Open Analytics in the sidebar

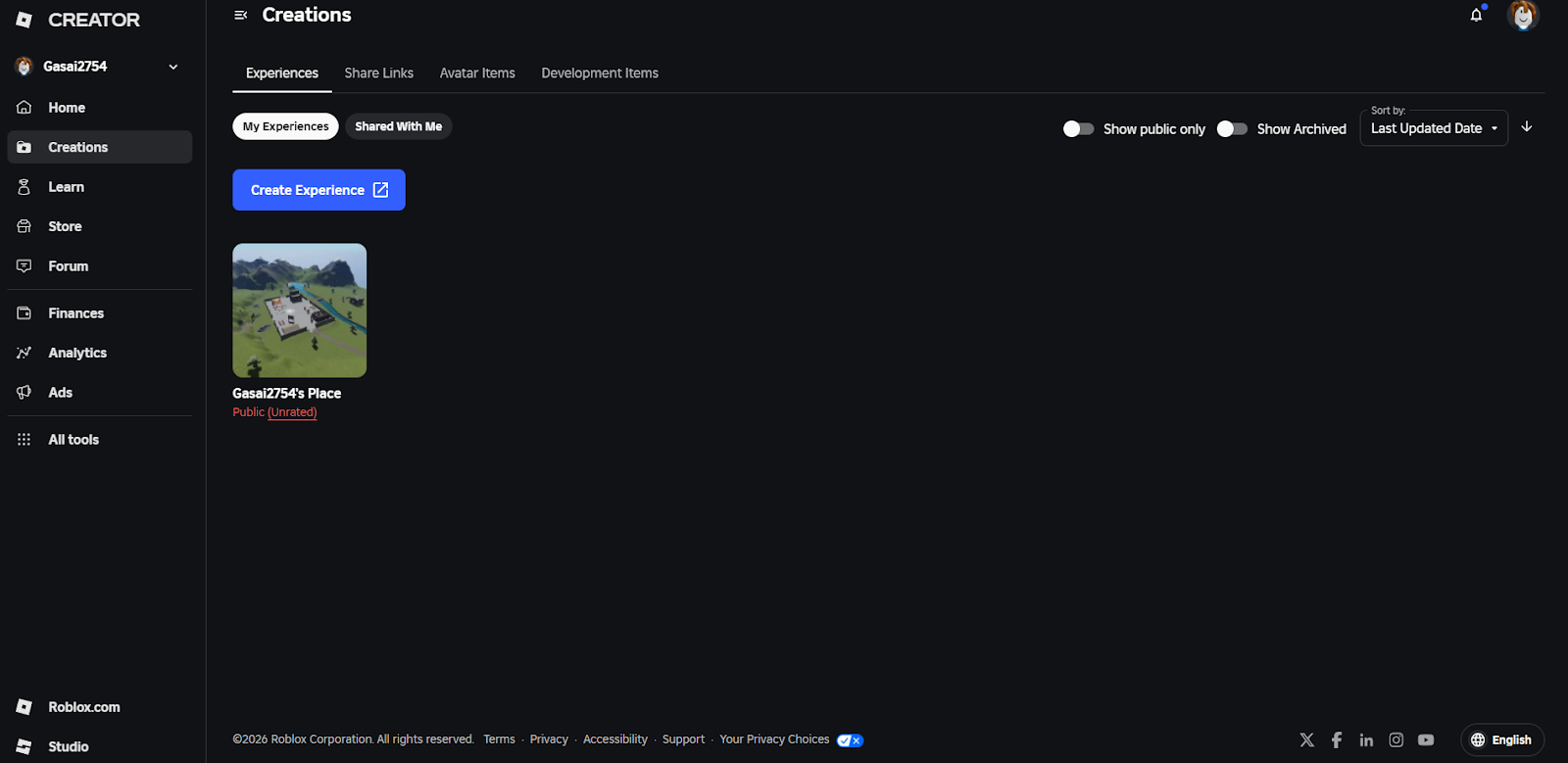[77, 353]
